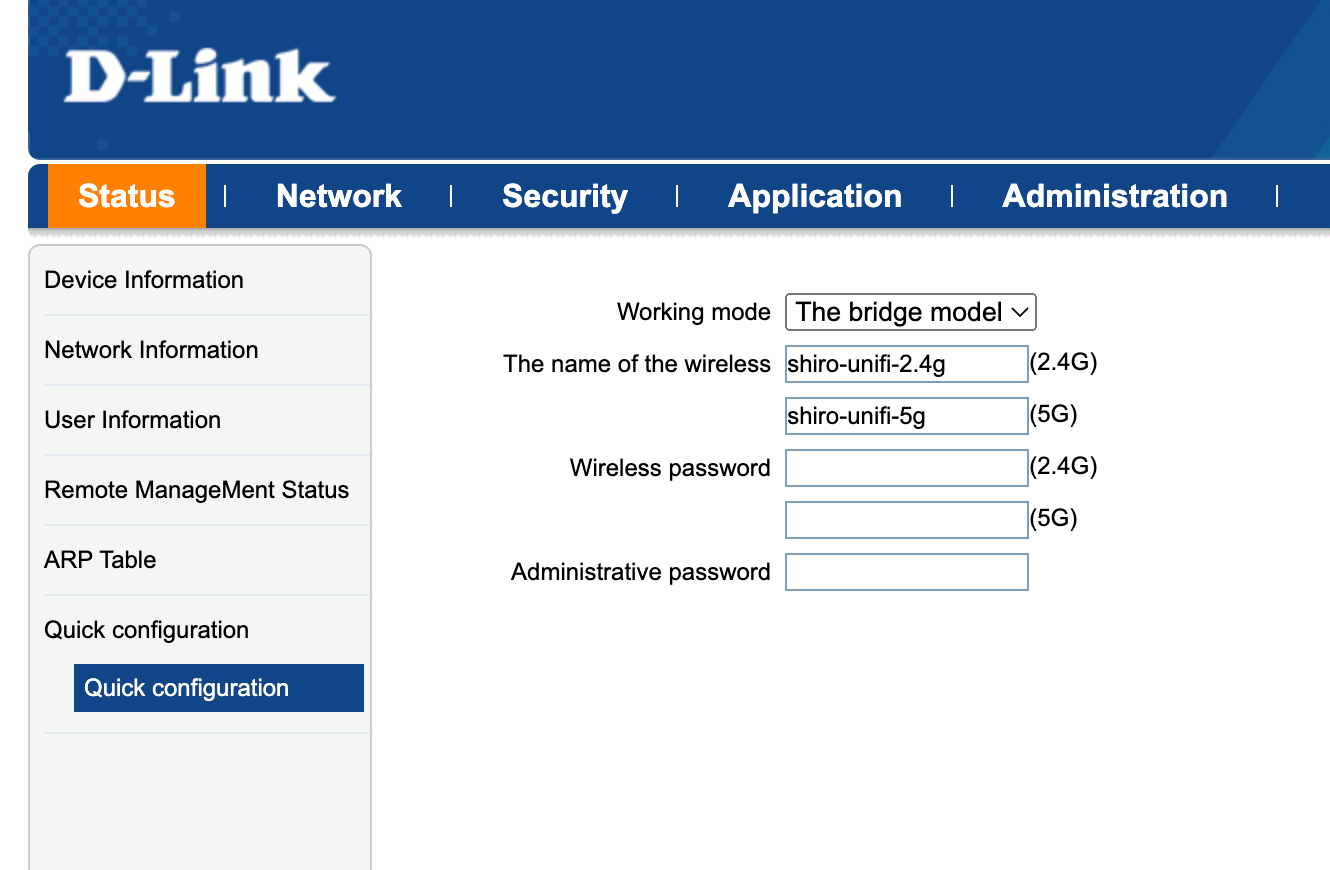Image resolution: width=1330 pixels, height=870 pixels.
Task: Open the Status tab
Action: point(127,196)
